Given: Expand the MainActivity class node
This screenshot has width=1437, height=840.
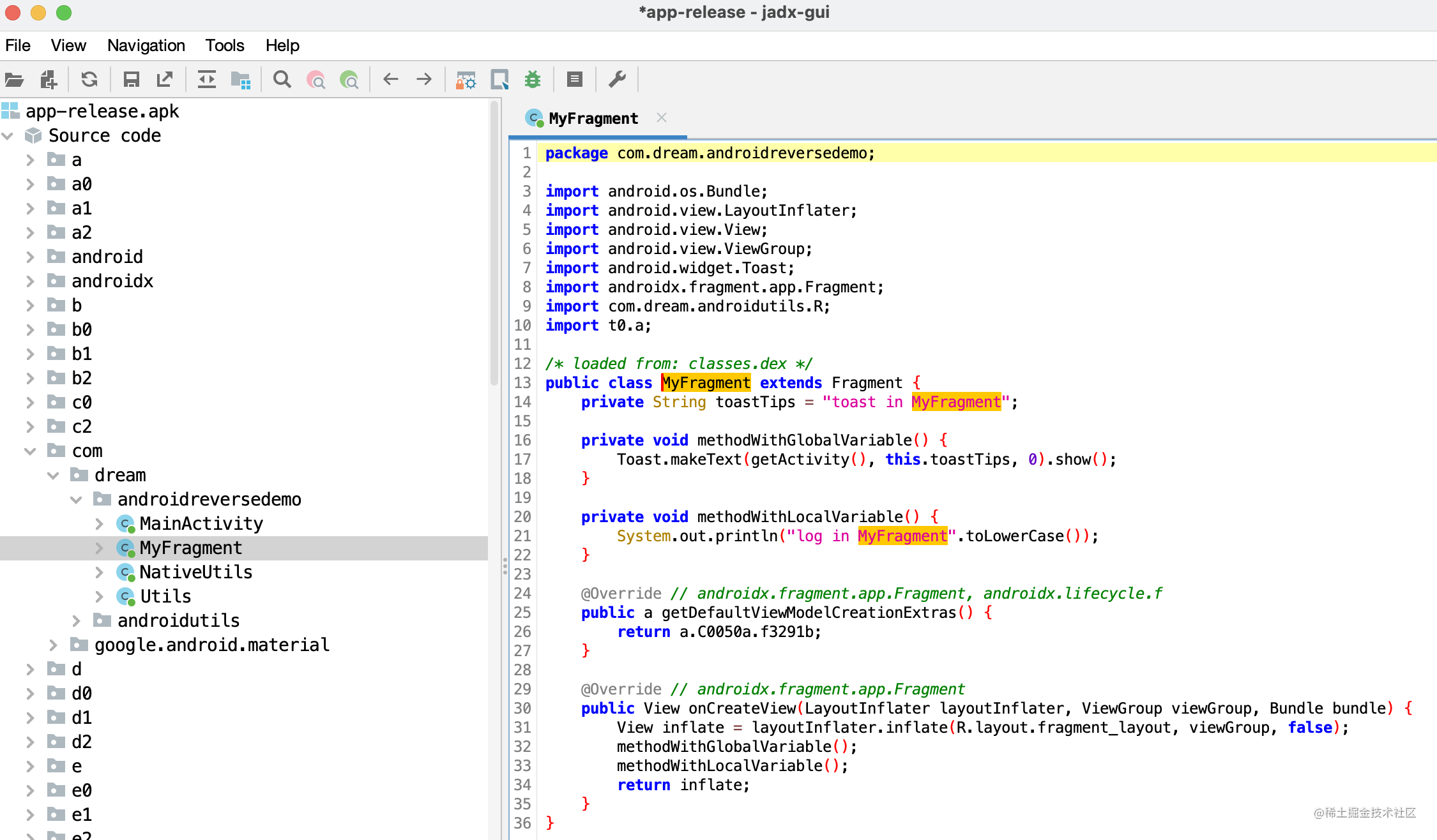Looking at the screenshot, I should [99, 524].
